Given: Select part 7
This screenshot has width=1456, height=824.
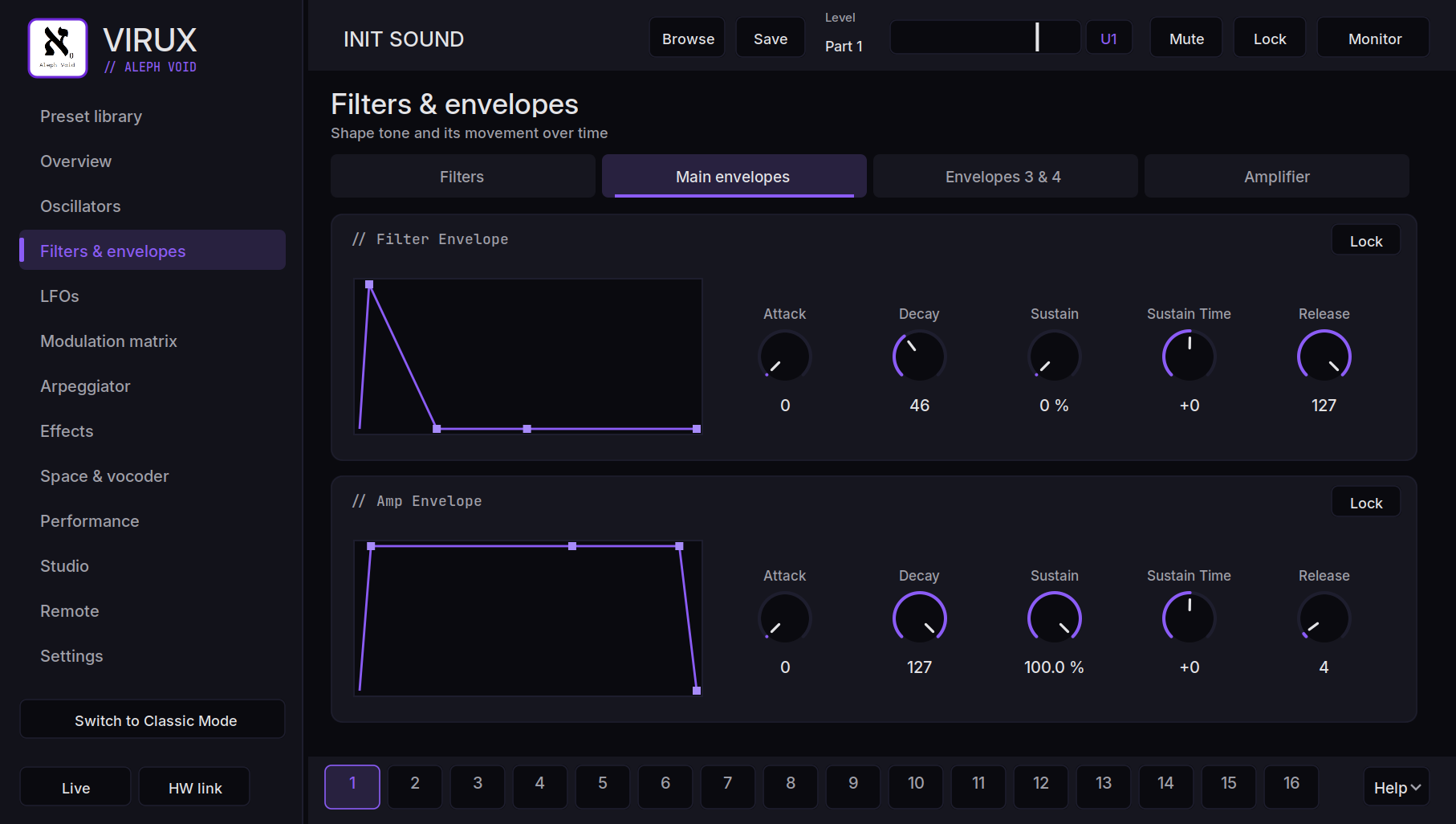Looking at the screenshot, I should click(x=728, y=786).
